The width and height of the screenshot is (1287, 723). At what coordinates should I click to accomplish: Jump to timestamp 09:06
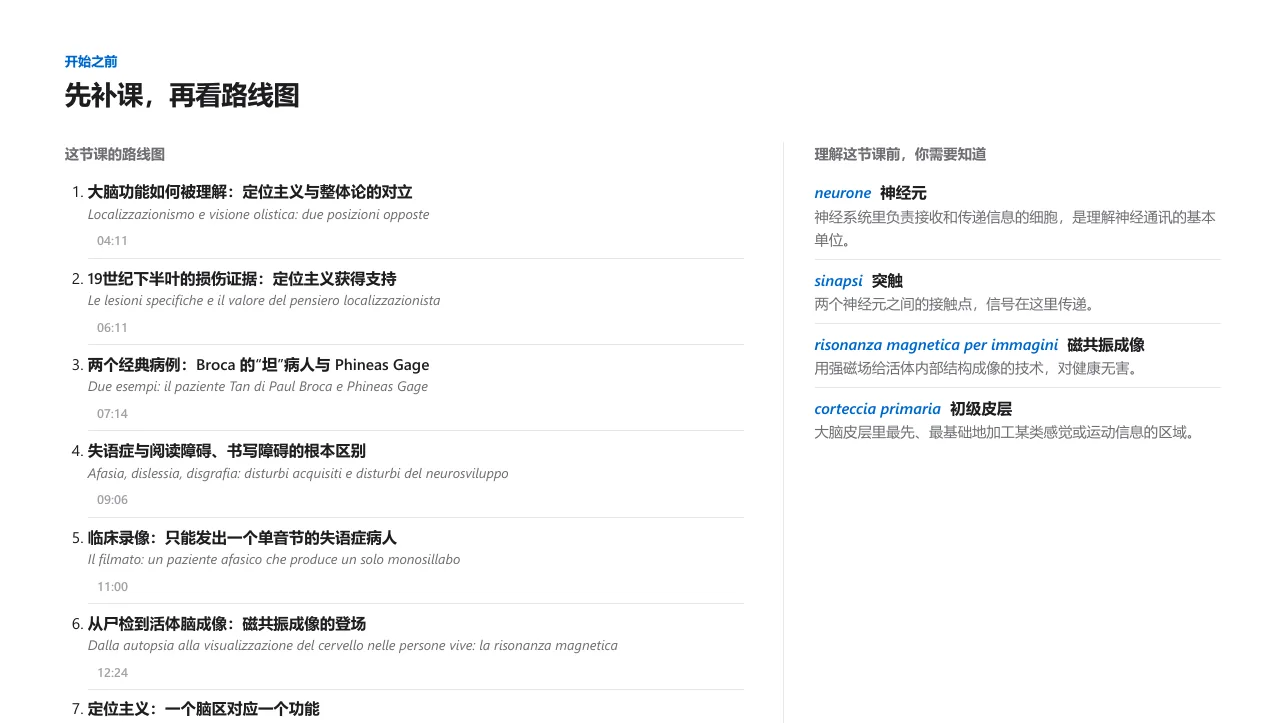(x=112, y=500)
